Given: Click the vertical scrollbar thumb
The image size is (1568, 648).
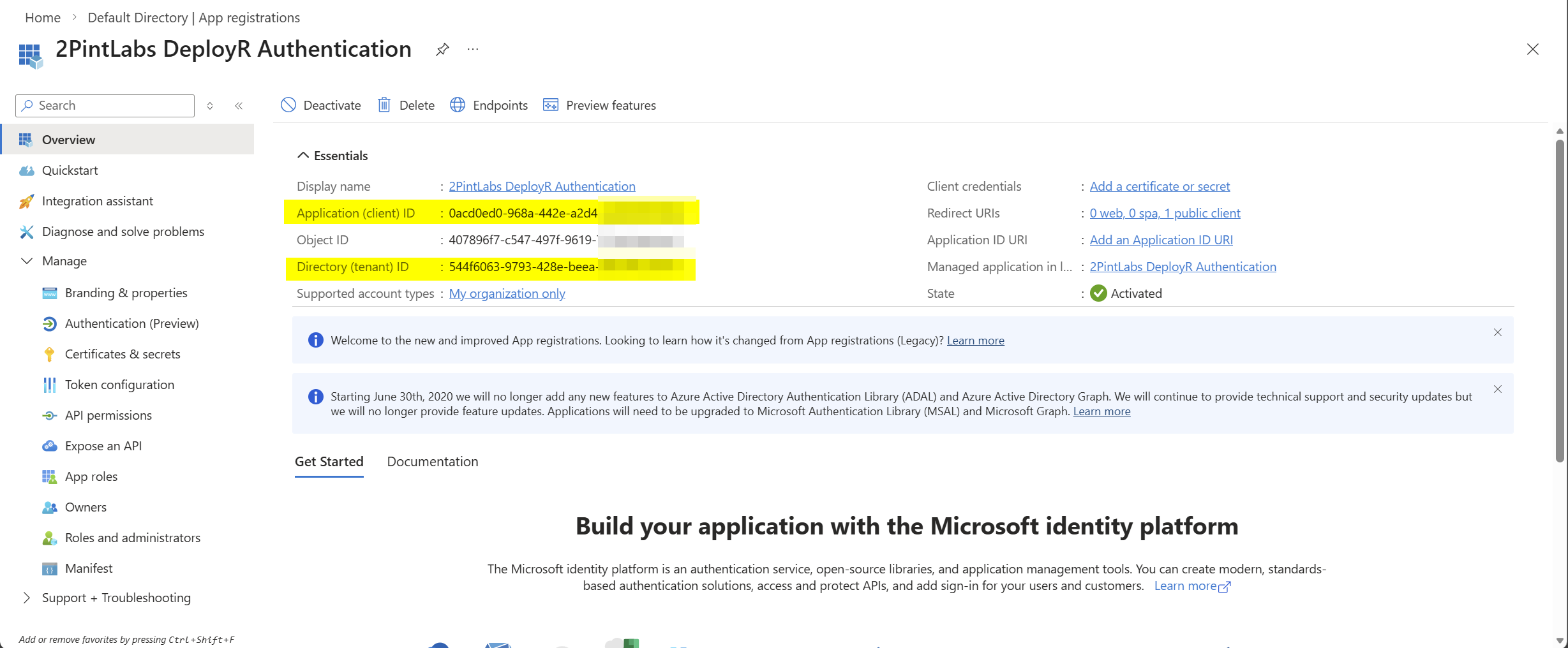Looking at the screenshot, I should coord(1559,300).
